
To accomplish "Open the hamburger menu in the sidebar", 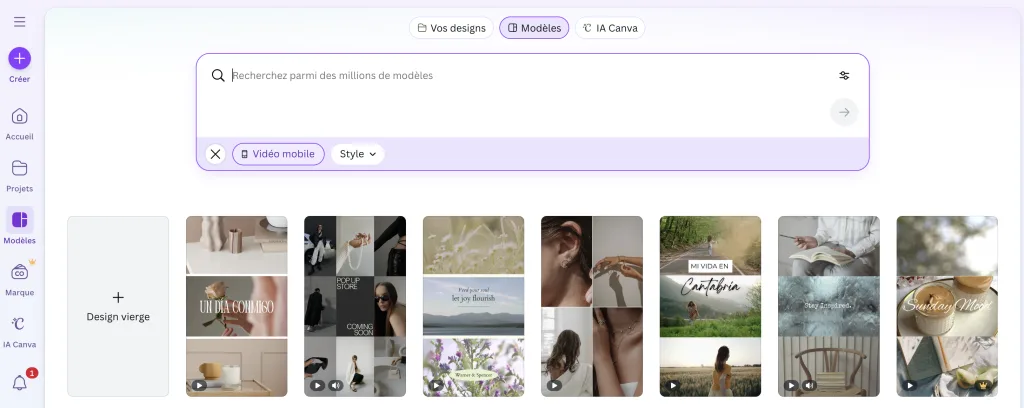I will coord(20,22).
